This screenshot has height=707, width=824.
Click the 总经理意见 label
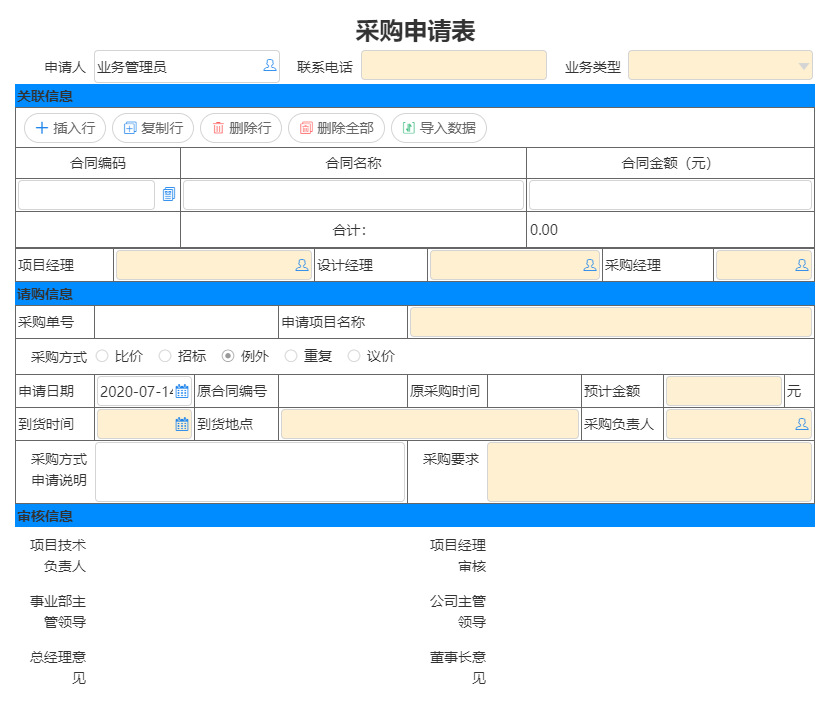(x=58, y=668)
